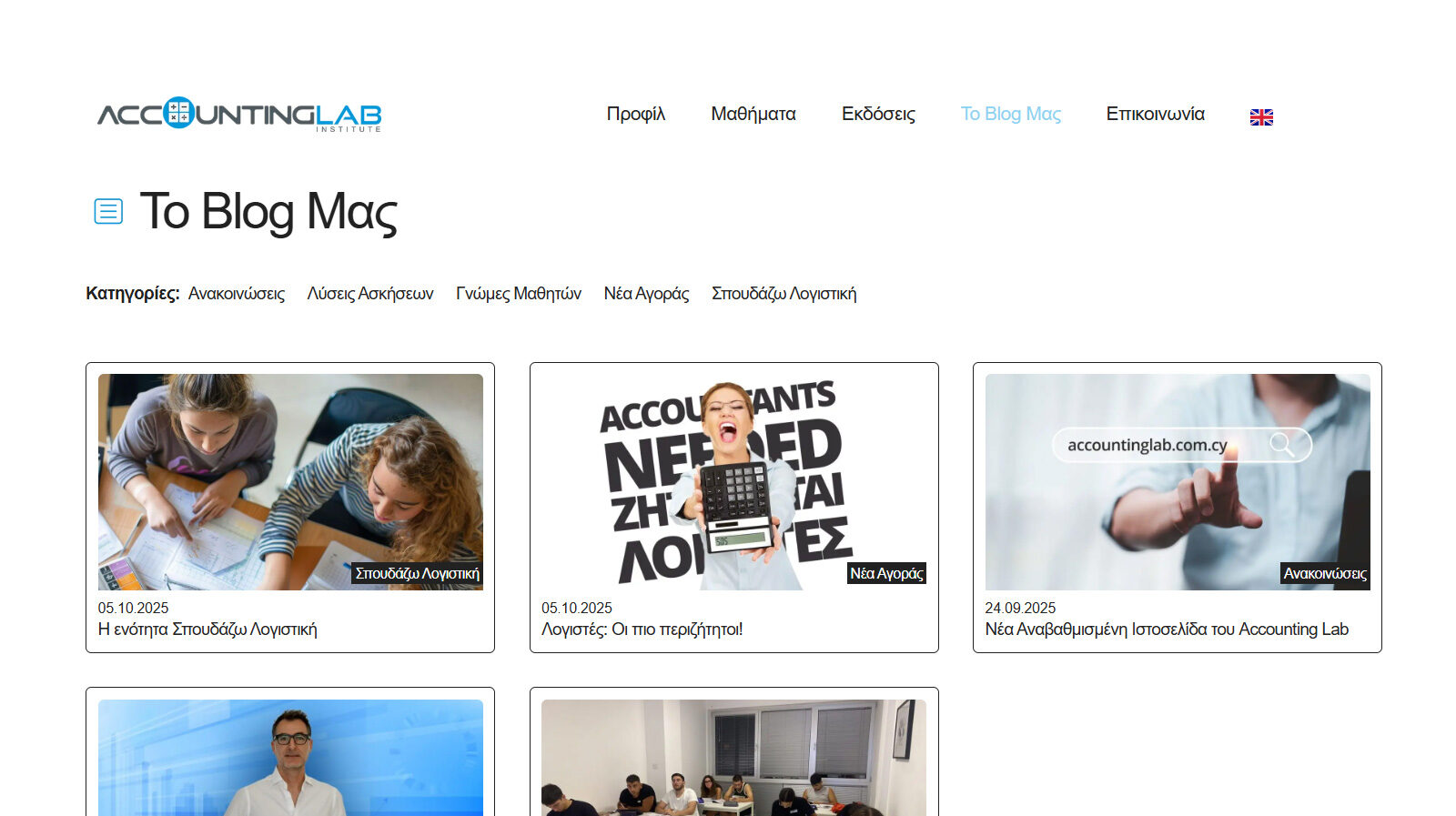Open the Προφίλ menu item
Image resolution: width=1456 pixels, height=816 pixels.
click(636, 114)
